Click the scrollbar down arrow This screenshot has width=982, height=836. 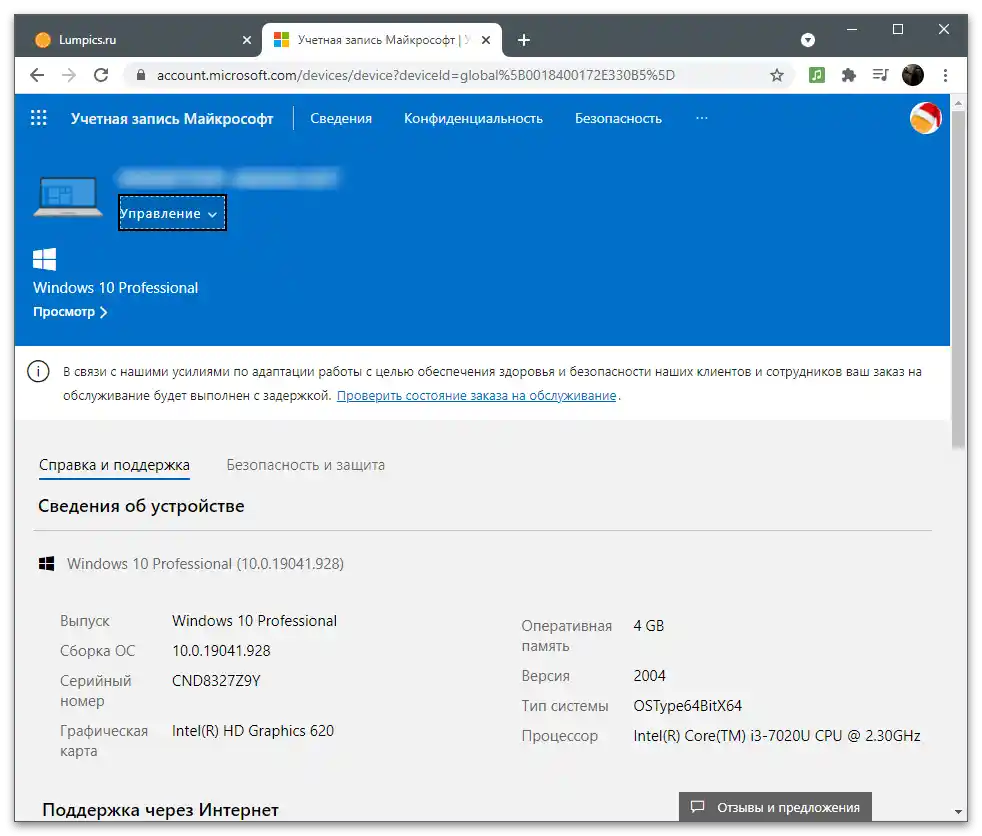tap(958, 812)
